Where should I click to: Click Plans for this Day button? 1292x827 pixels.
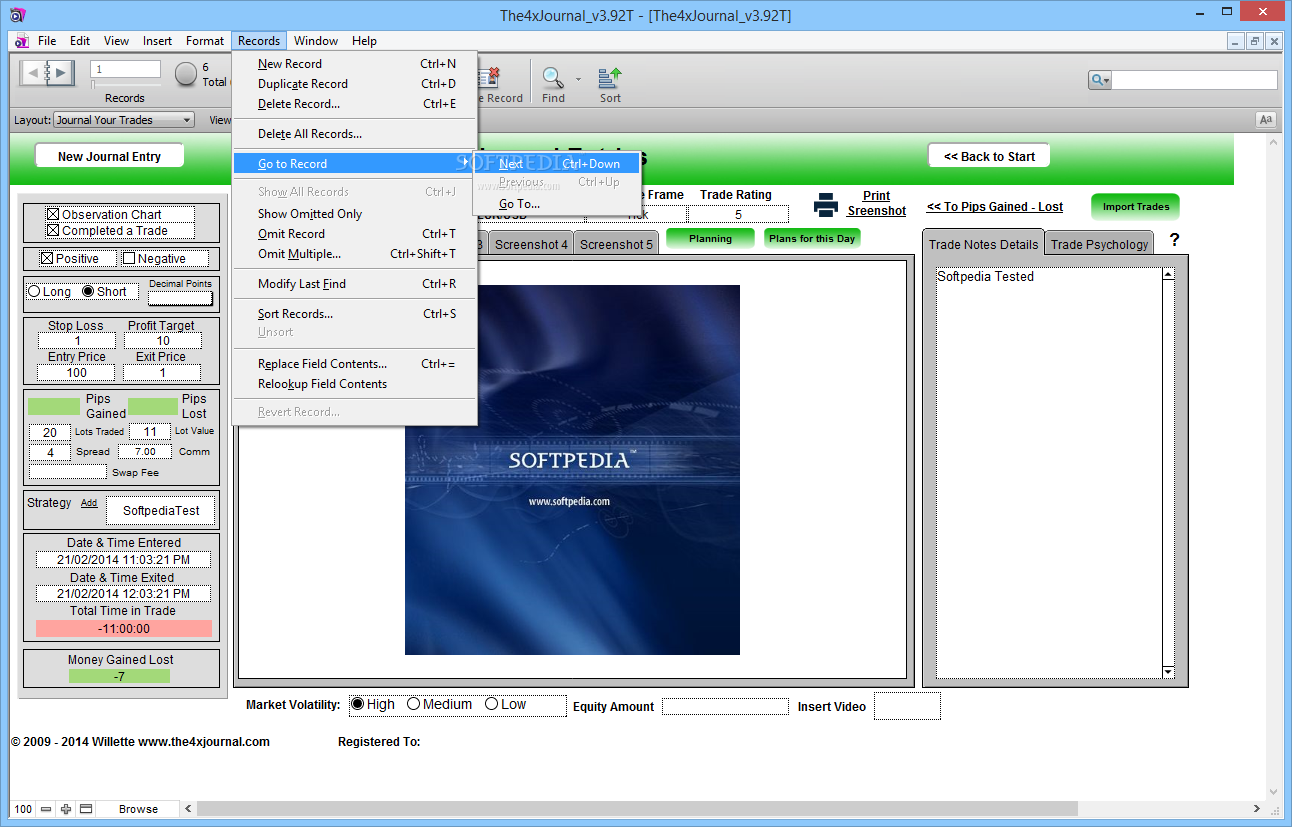[x=812, y=239]
